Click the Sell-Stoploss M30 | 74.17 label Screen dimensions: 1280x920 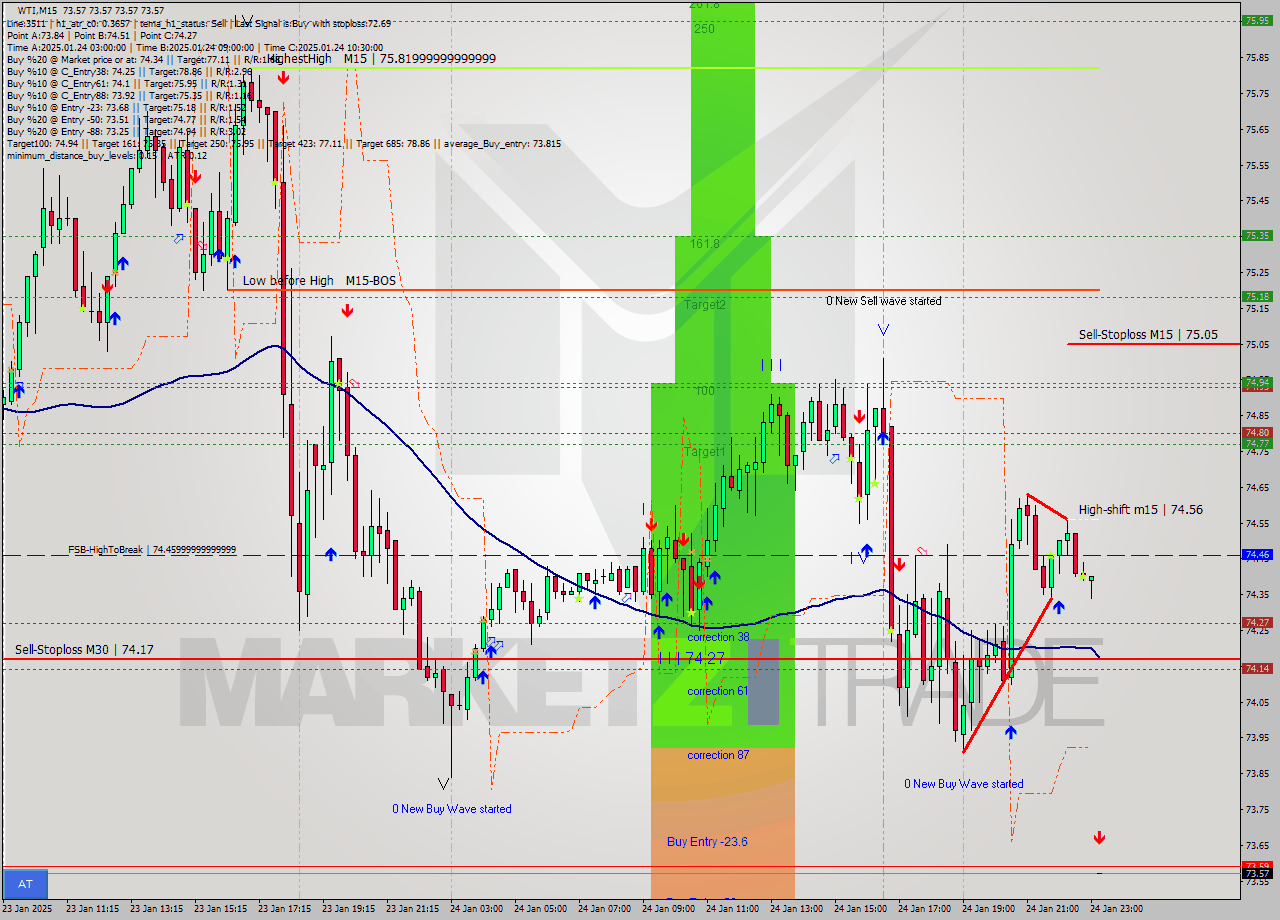(x=84, y=650)
